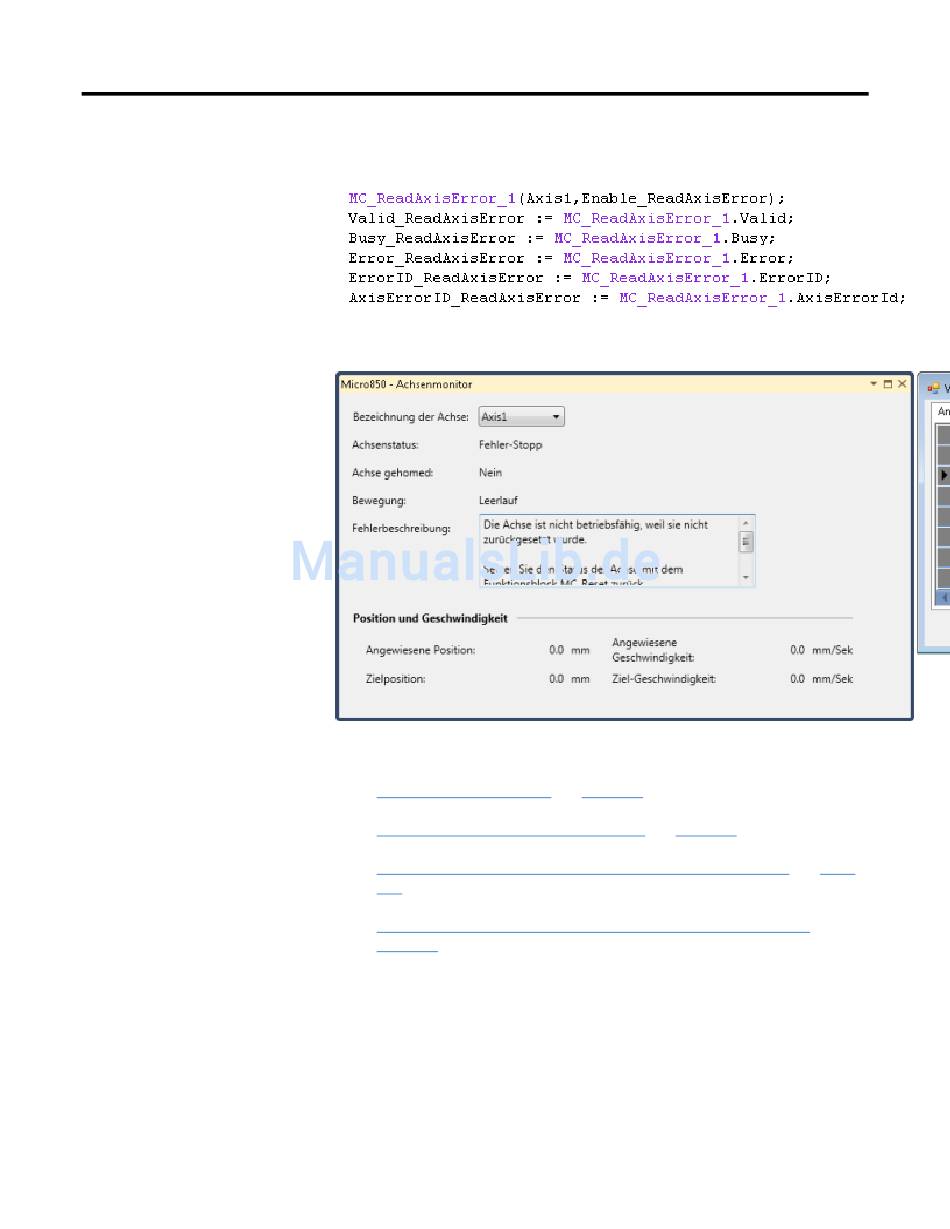Viewport: 950px width, 1229px height.
Task: Select the top row header in right grid
Action: (943, 434)
